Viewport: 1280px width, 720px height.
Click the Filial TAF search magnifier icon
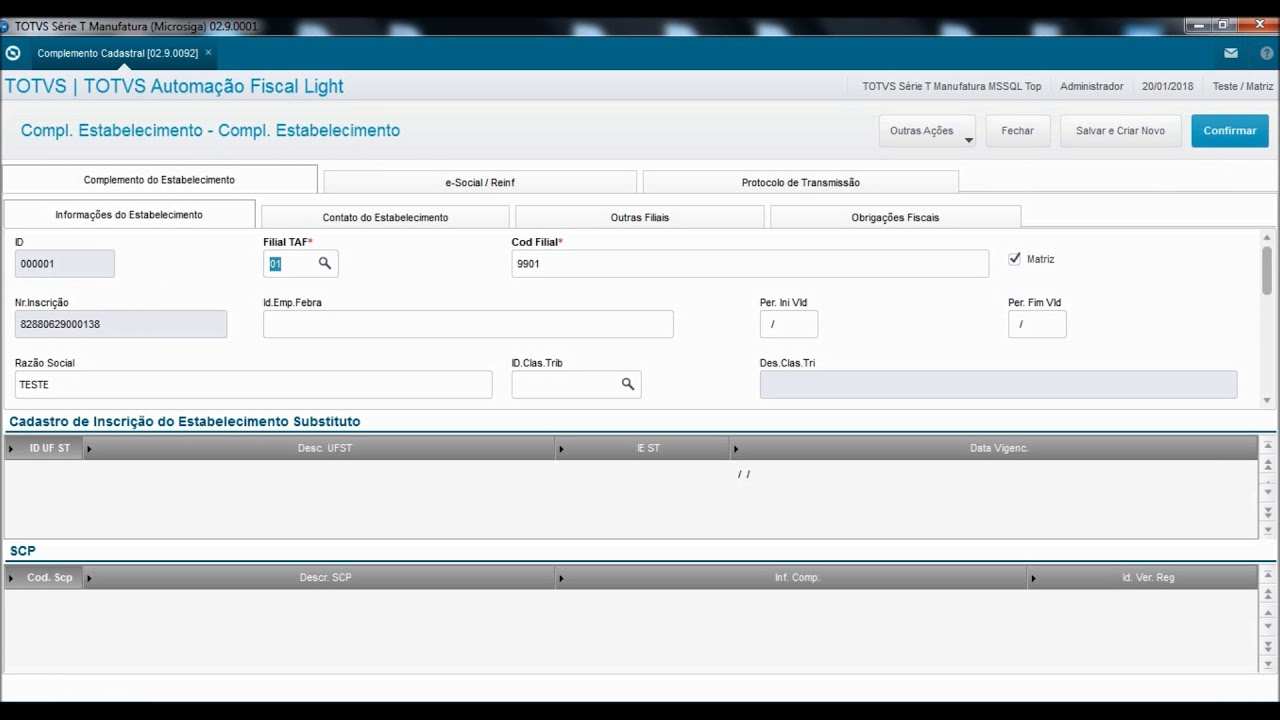pyautogui.click(x=325, y=263)
